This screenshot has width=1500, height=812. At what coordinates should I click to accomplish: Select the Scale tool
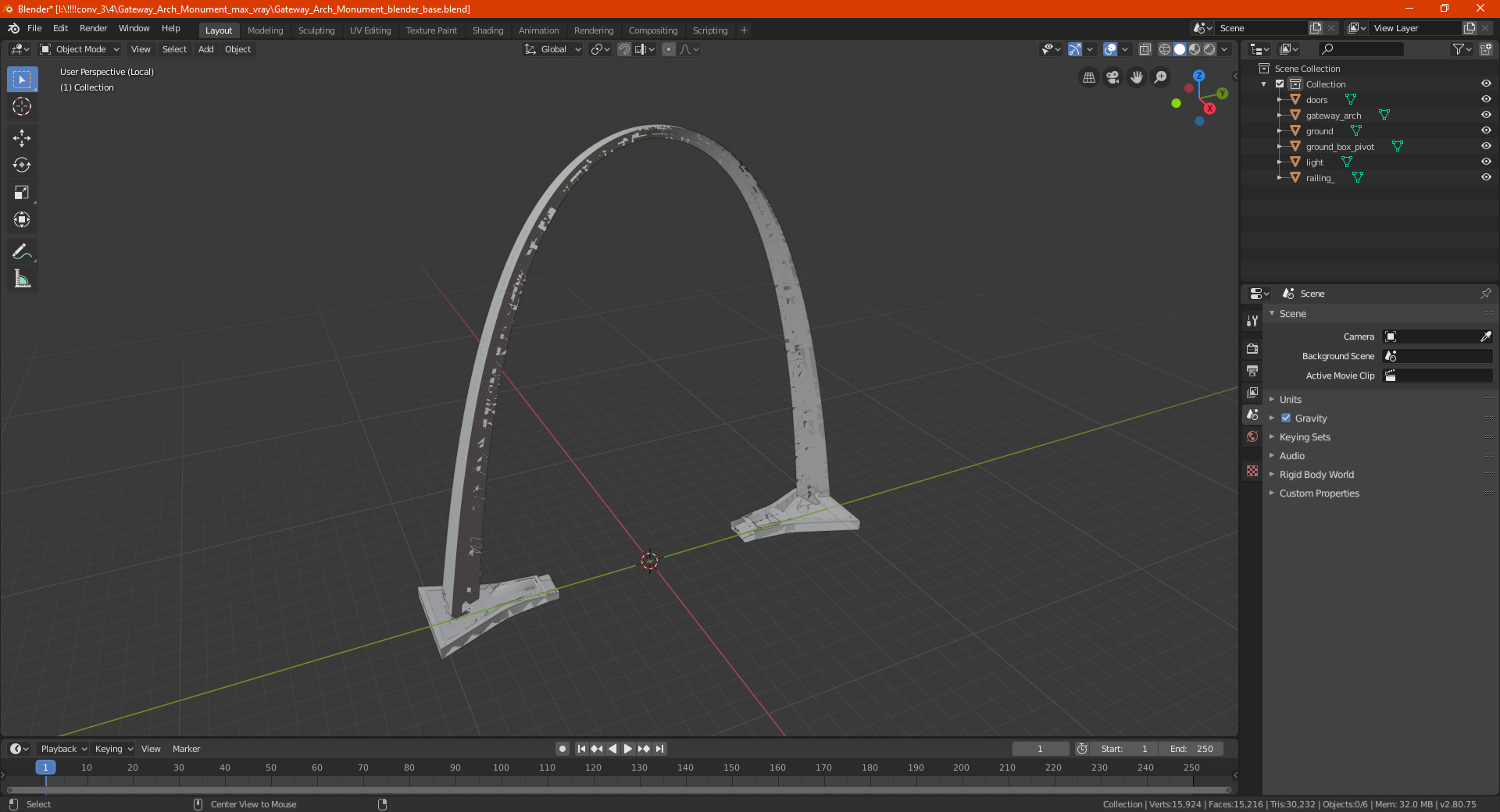22,192
